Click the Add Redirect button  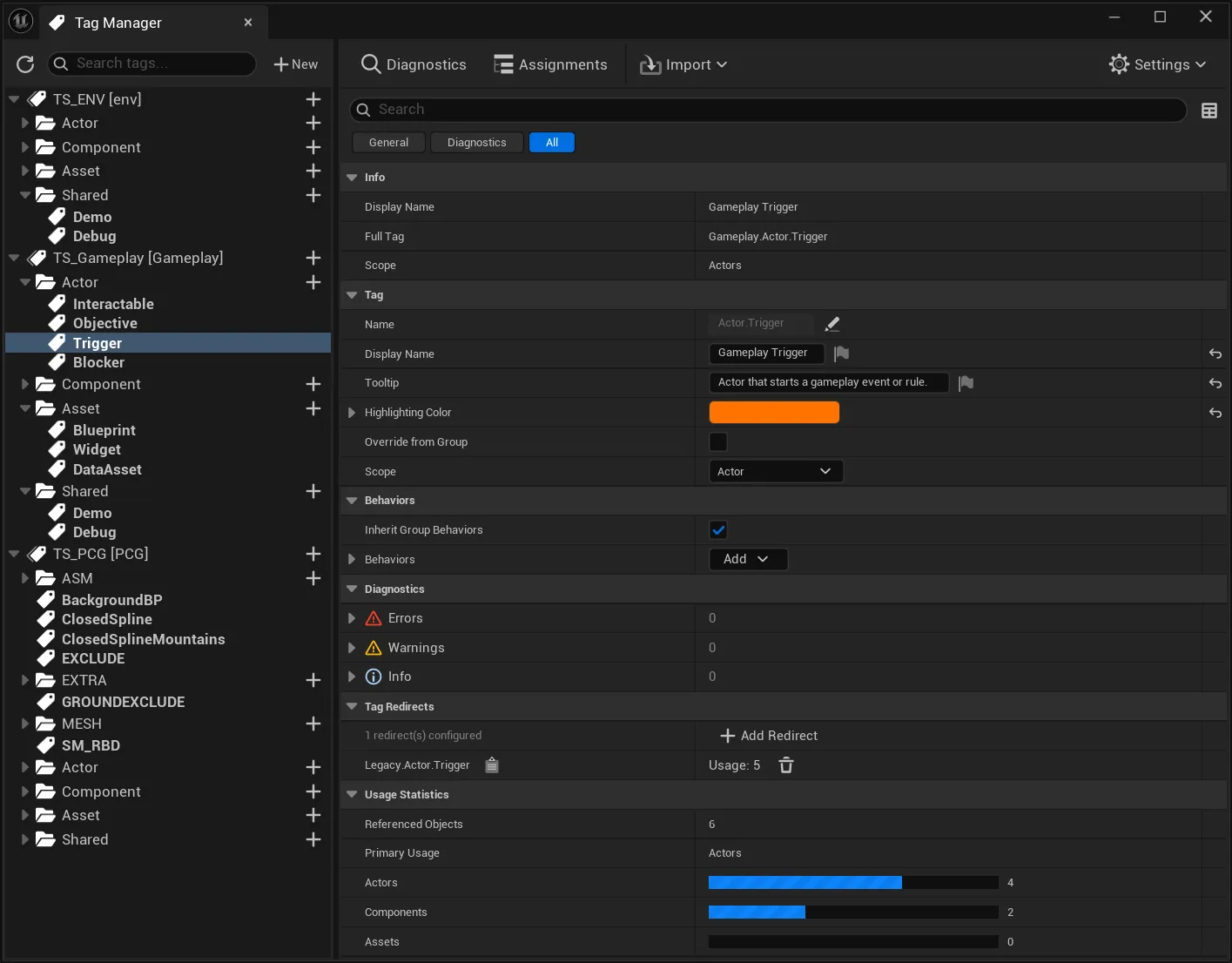pyautogui.click(x=769, y=736)
